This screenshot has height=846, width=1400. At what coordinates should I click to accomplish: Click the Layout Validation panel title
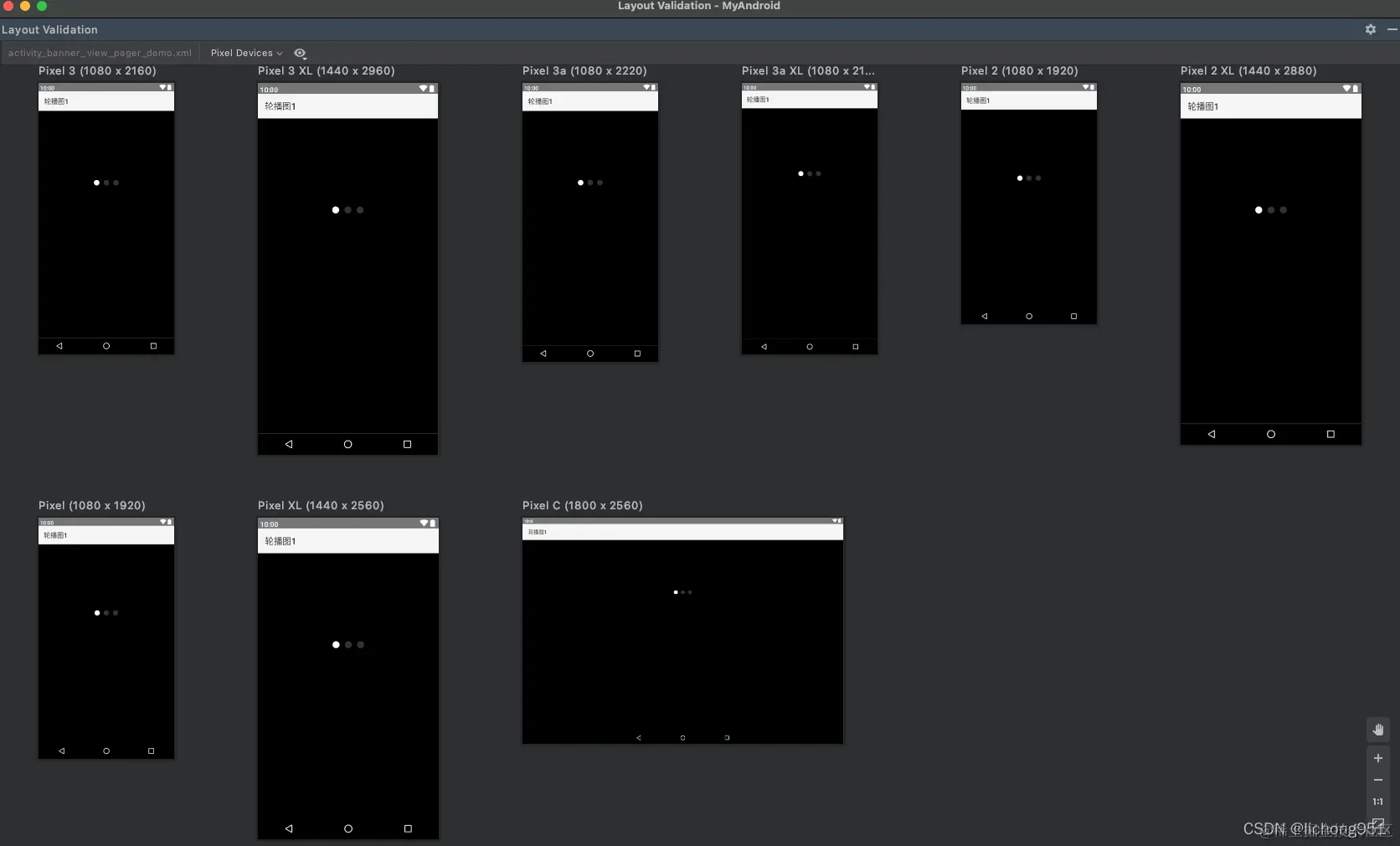coord(49,29)
